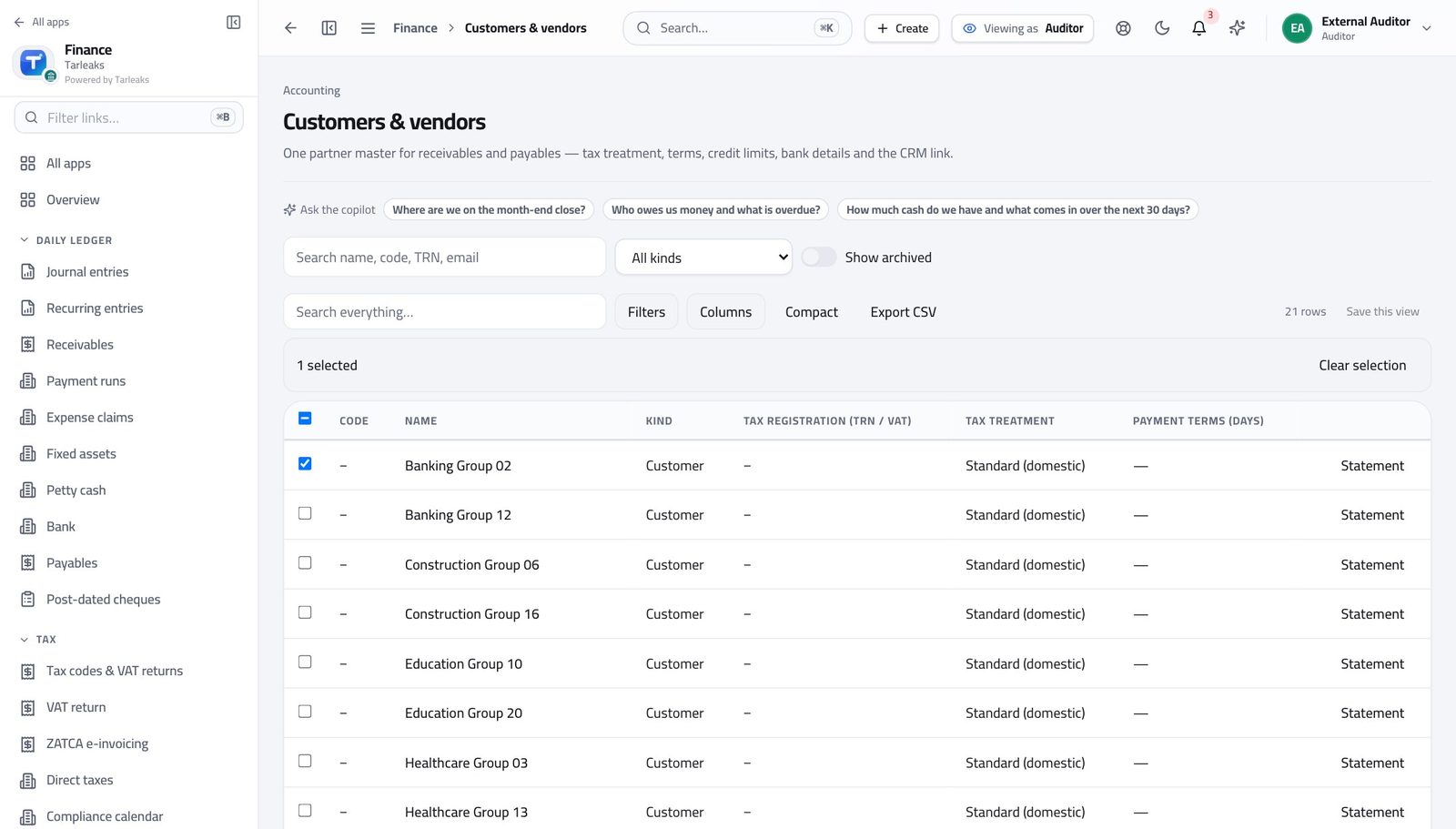This screenshot has height=829, width=1456.
Task: Ask copilot about month-end close
Action: coord(489,210)
